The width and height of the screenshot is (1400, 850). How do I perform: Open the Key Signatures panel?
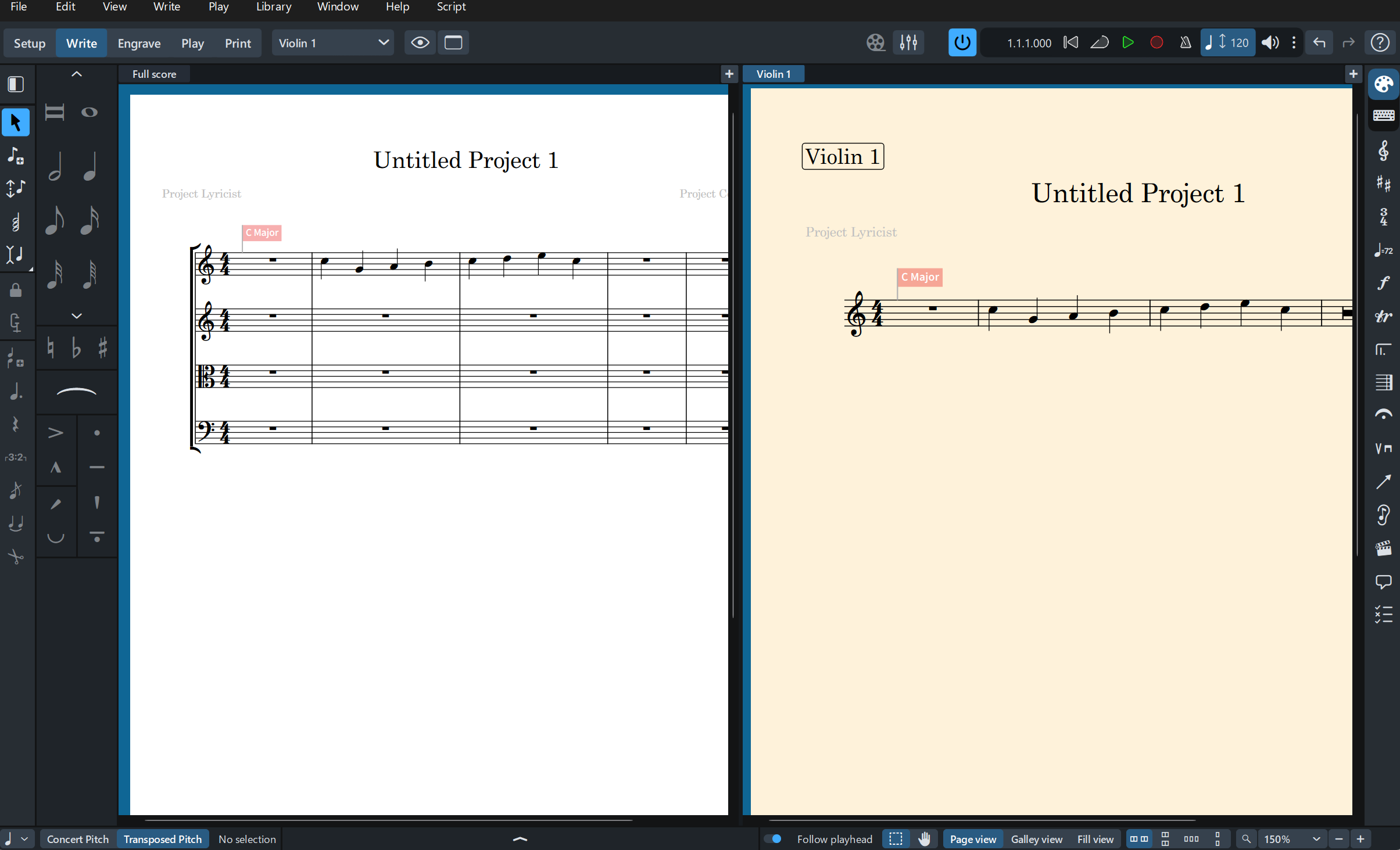(1383, 184)
